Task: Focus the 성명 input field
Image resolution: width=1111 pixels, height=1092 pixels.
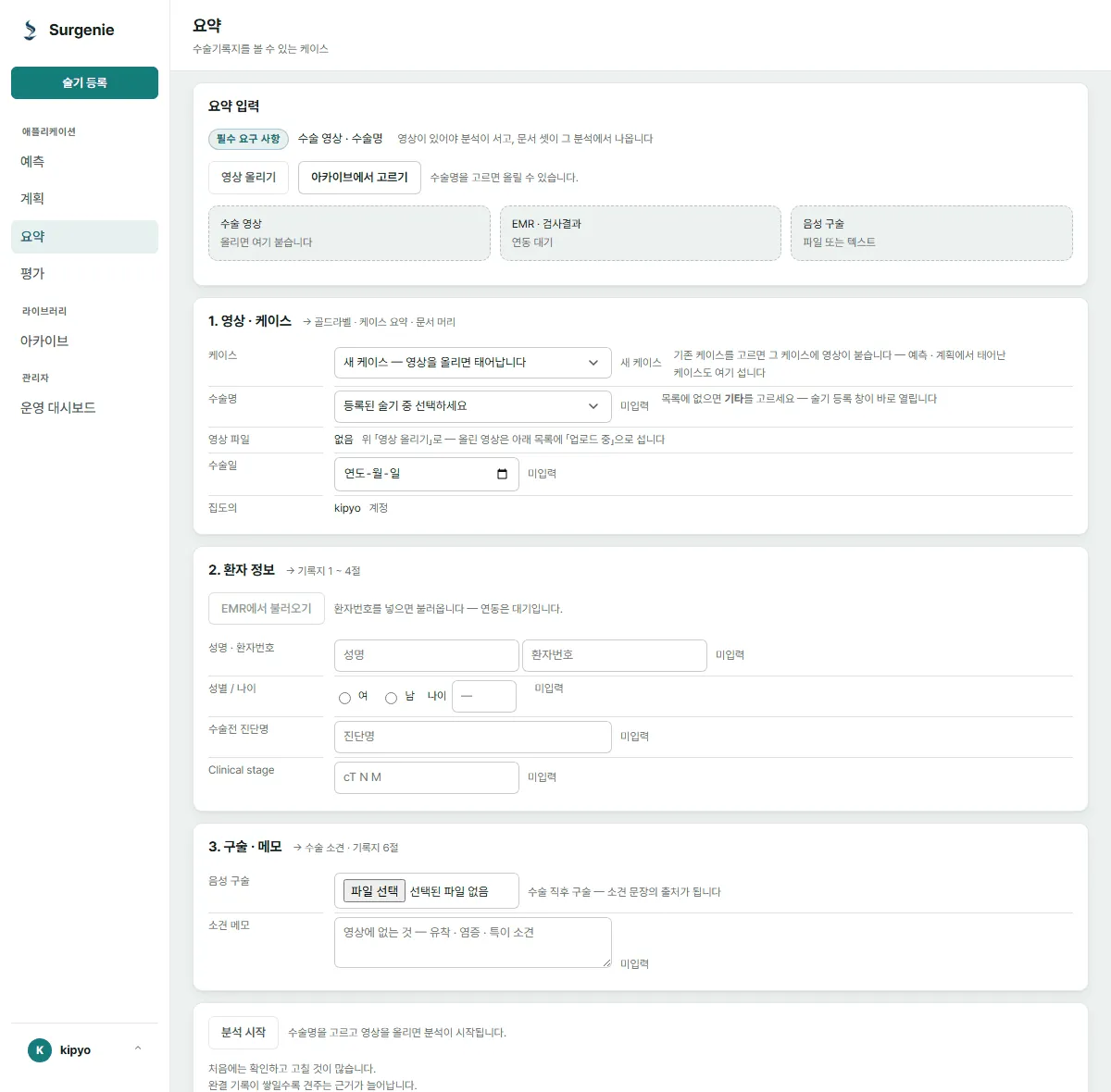Action: coord(426,655)
